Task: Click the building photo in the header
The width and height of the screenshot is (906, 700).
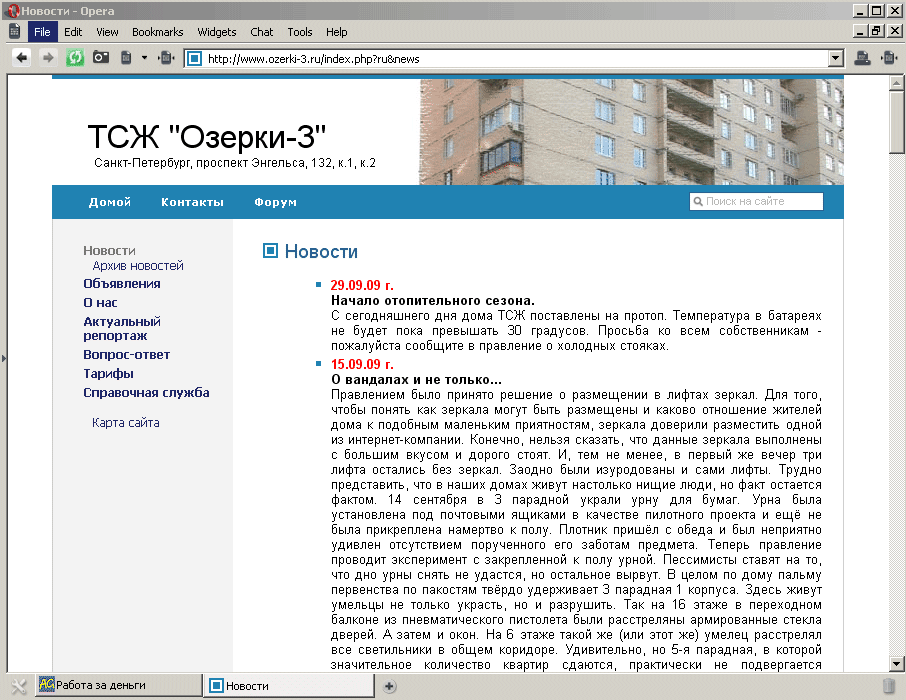Action: [631, 132]
